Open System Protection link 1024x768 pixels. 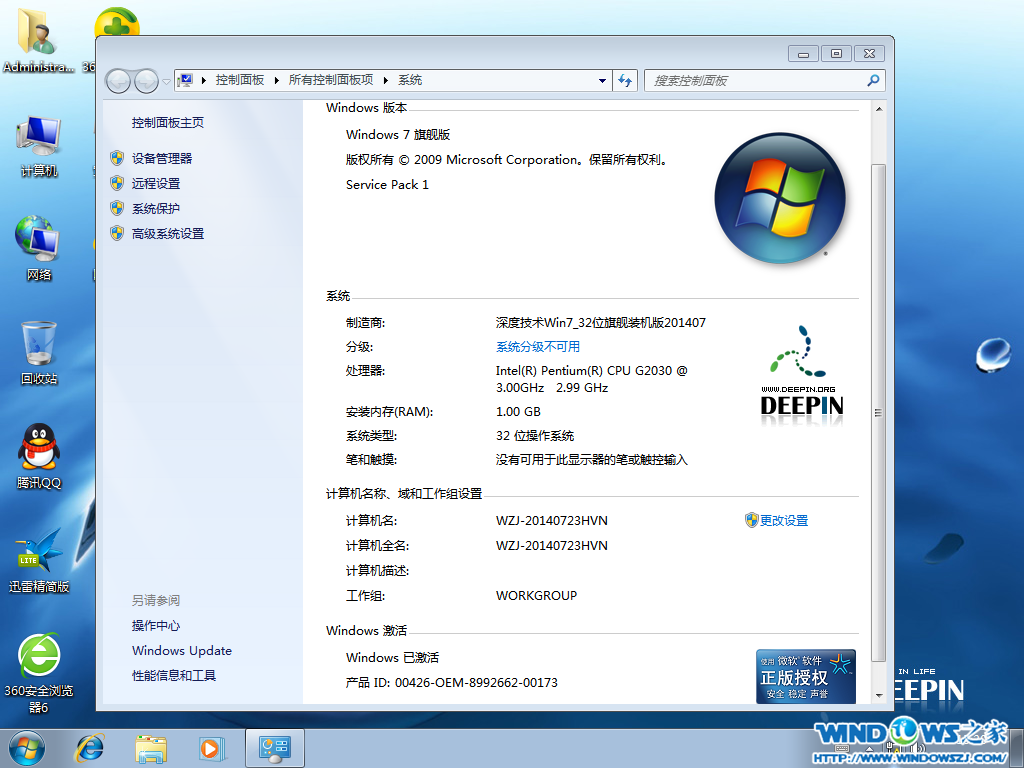[x=155, y=208]
